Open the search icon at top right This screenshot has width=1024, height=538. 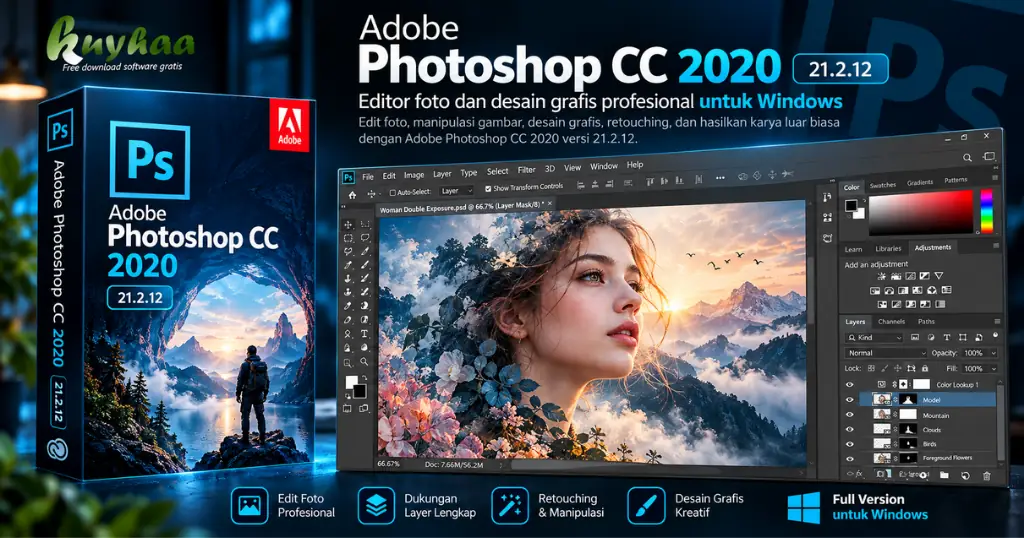pyautogui.click(x=967, y=157)
